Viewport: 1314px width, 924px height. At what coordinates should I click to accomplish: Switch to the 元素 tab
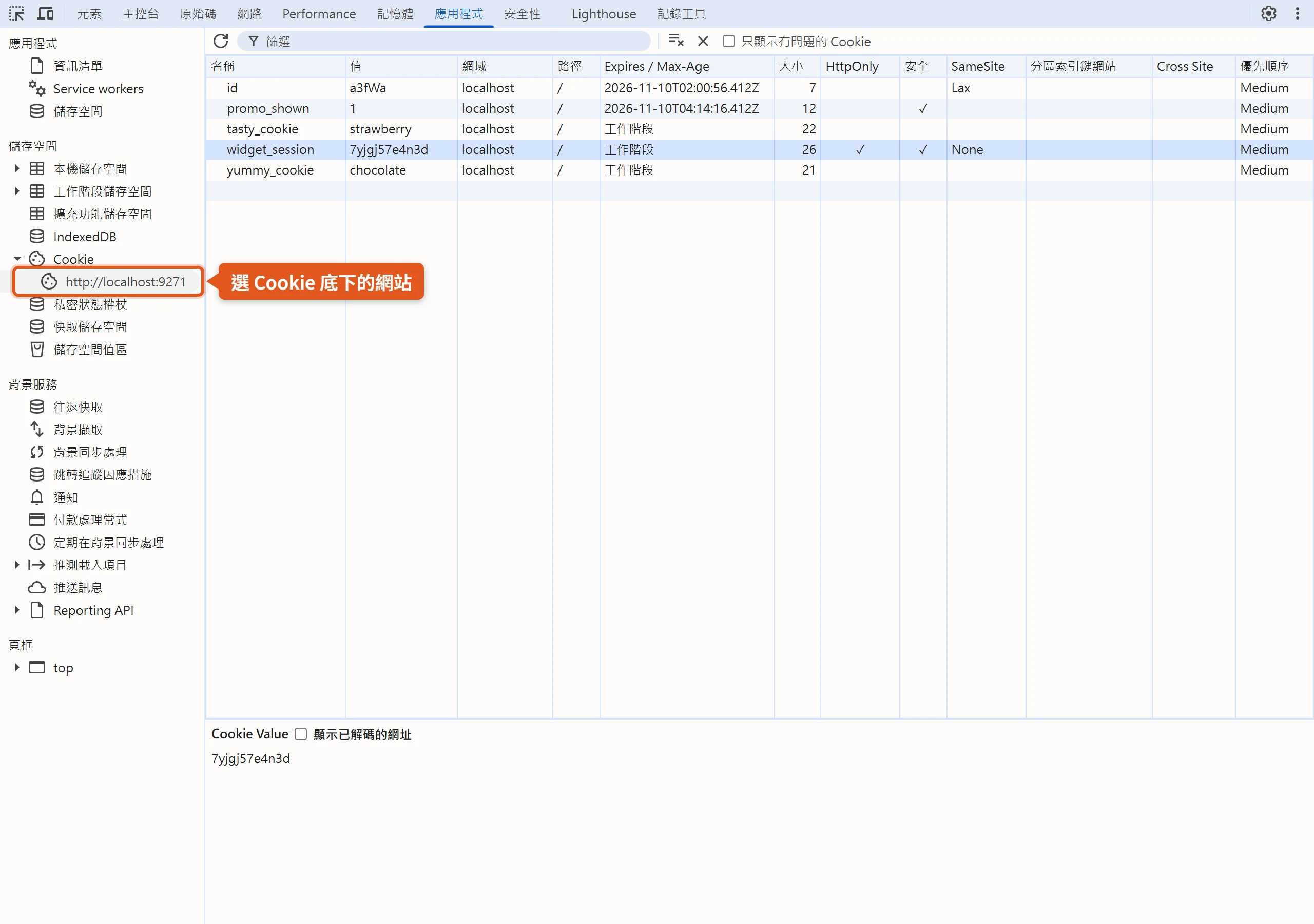(x=89, y=14)
